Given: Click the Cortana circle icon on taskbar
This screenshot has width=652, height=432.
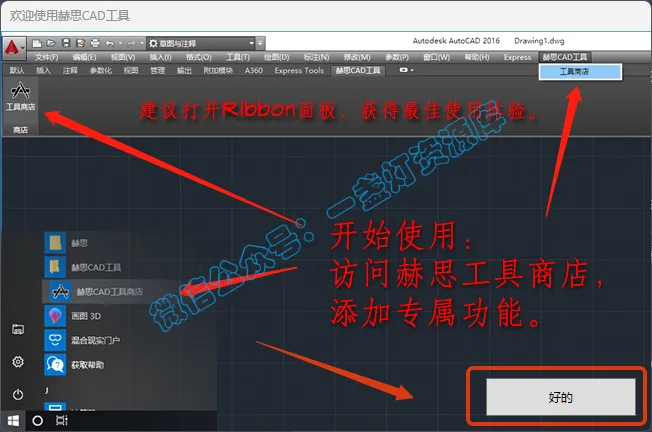Looking at the screenshot, I should [x=37, y=421].
